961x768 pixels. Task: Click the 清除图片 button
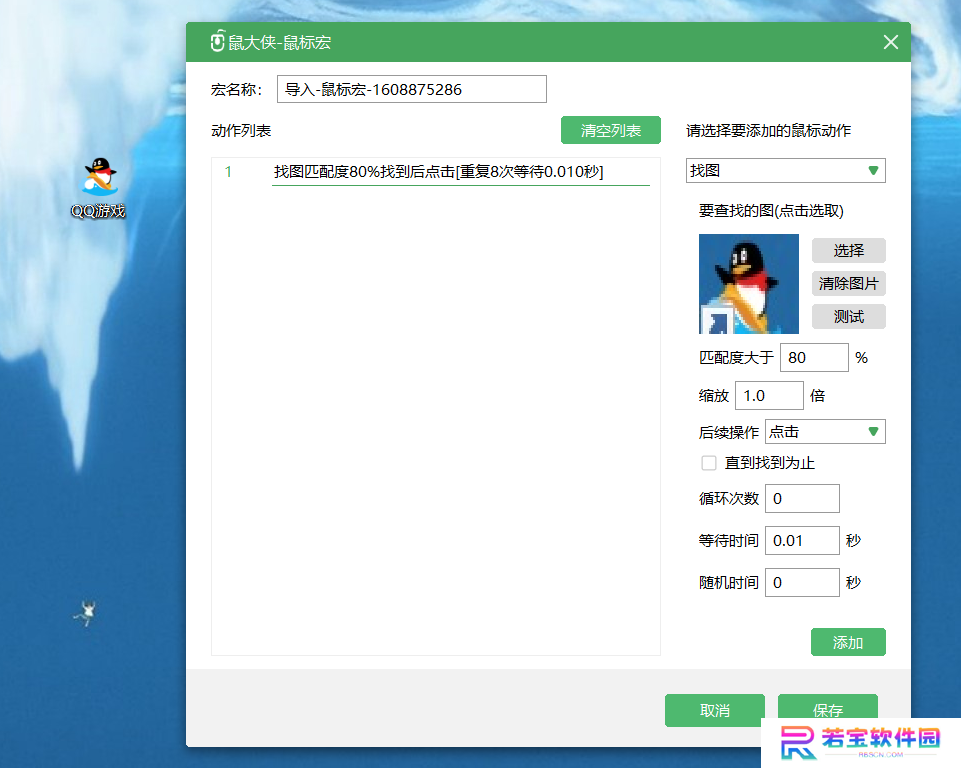848,283
